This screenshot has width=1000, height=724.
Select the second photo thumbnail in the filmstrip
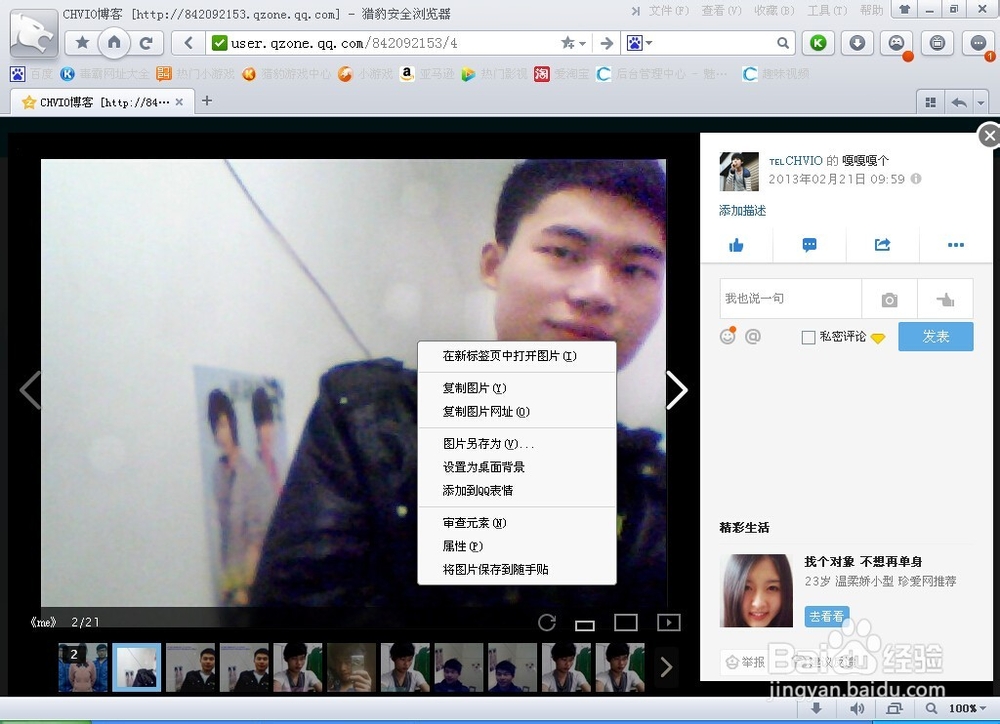point(136,666)
